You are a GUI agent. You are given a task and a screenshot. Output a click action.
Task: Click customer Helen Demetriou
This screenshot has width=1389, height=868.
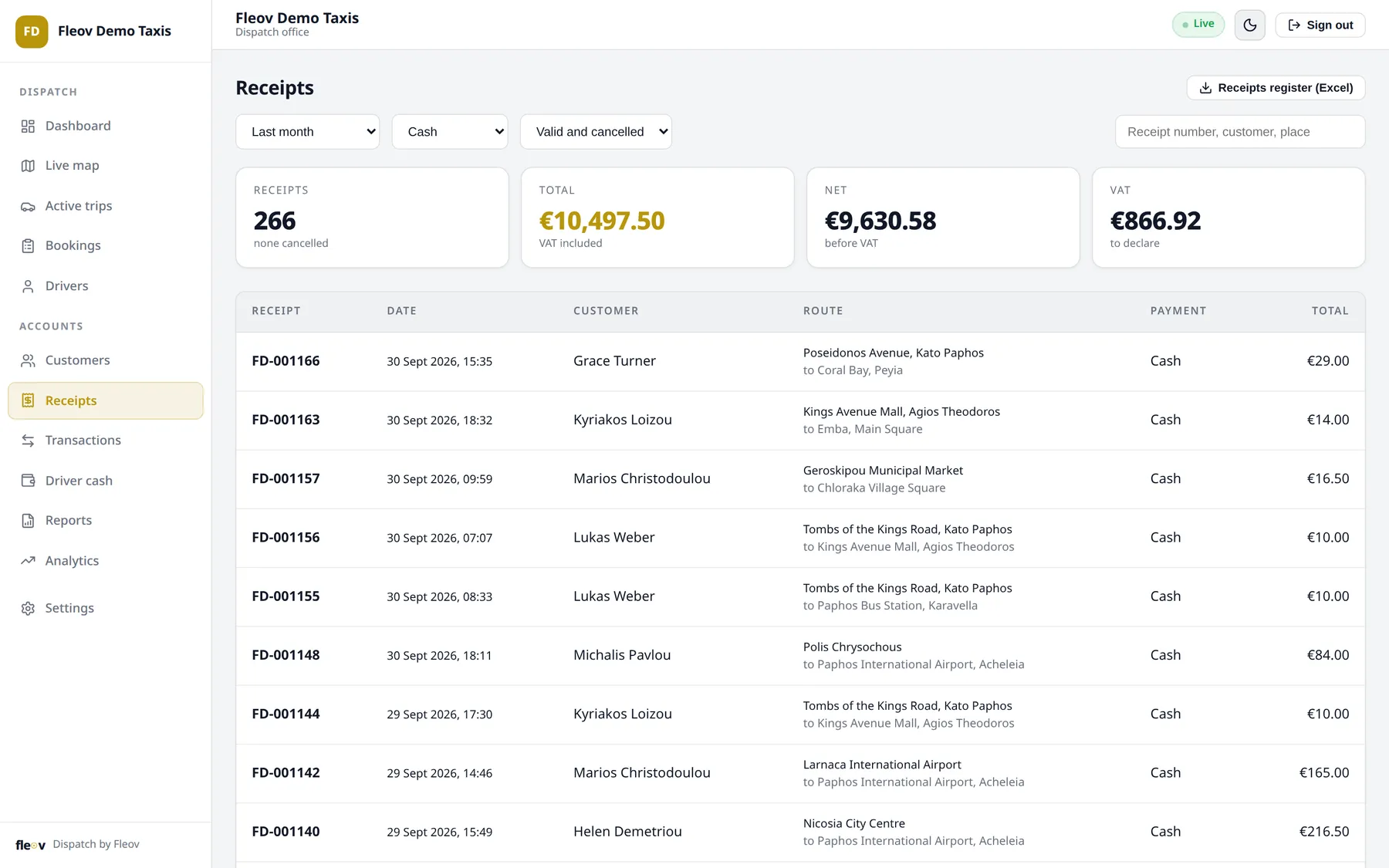click(x=627, y=832)
